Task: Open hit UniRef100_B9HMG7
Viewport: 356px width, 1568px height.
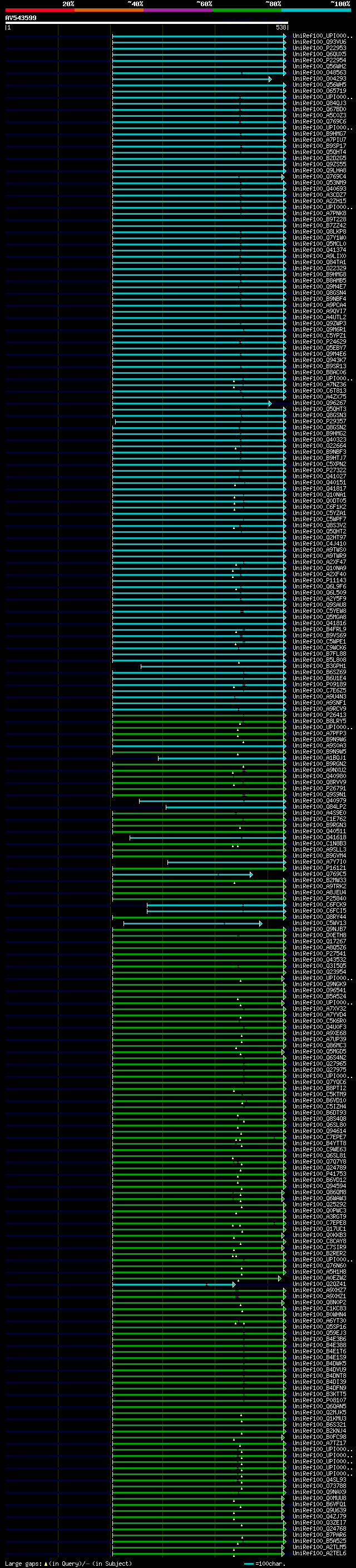Action: pyautogui.click(x=319, y=134)
